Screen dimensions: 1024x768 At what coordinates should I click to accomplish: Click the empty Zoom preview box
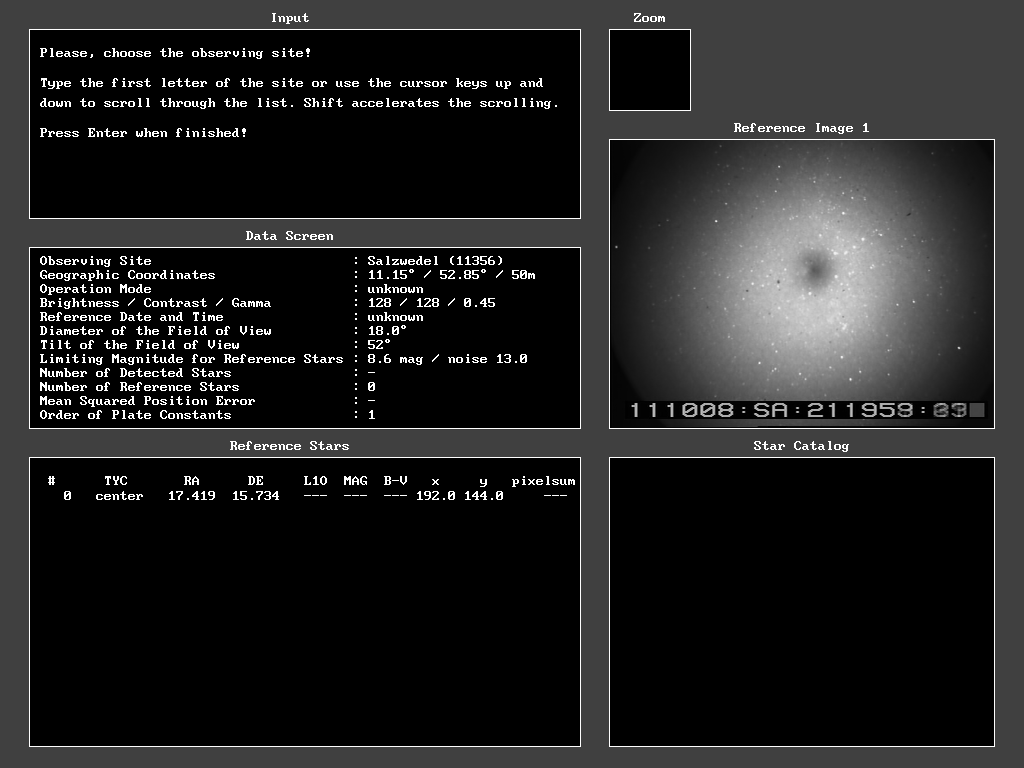point(650,70)
